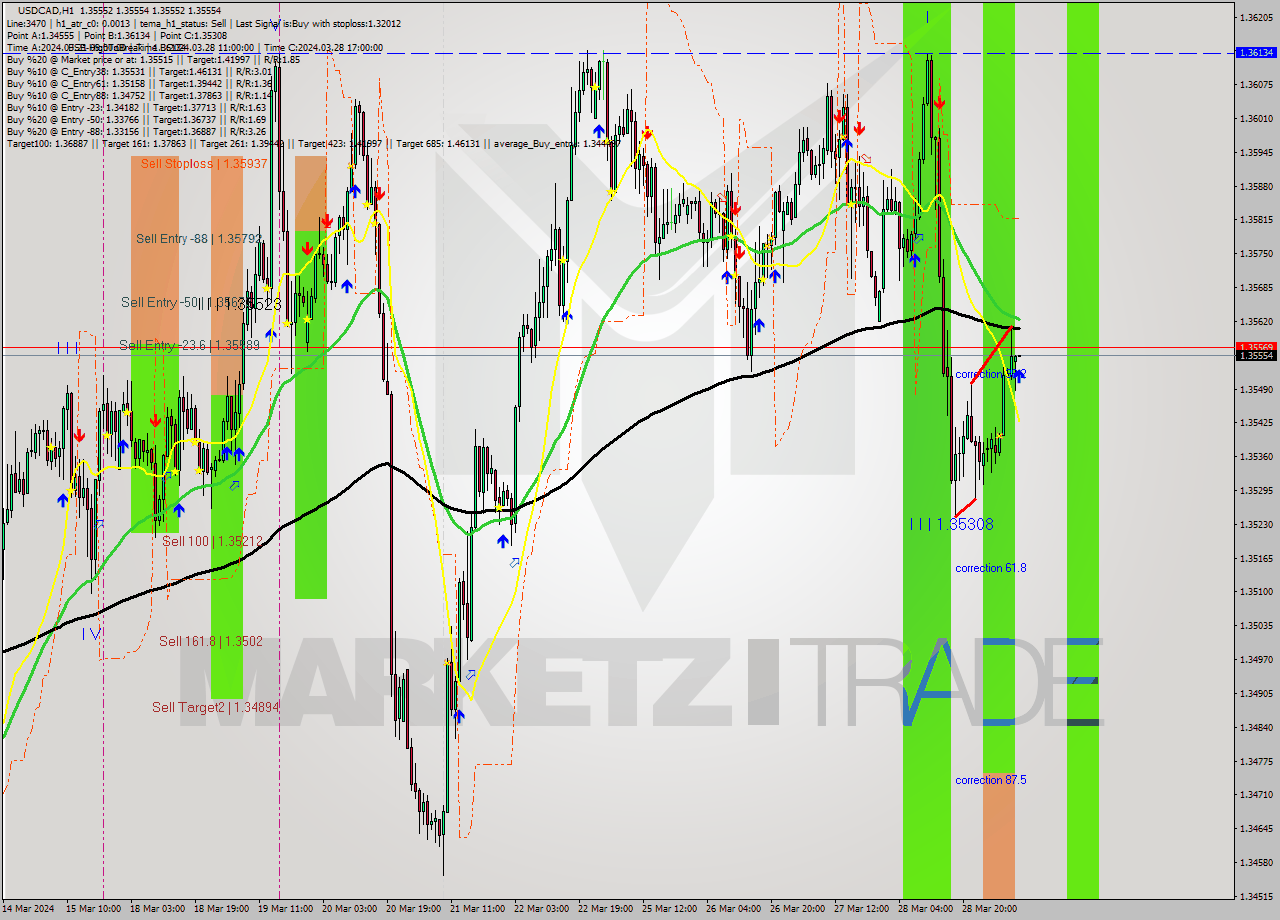
Task: Click the 'Line:3470' indicator info line
Action: (204, 23)
